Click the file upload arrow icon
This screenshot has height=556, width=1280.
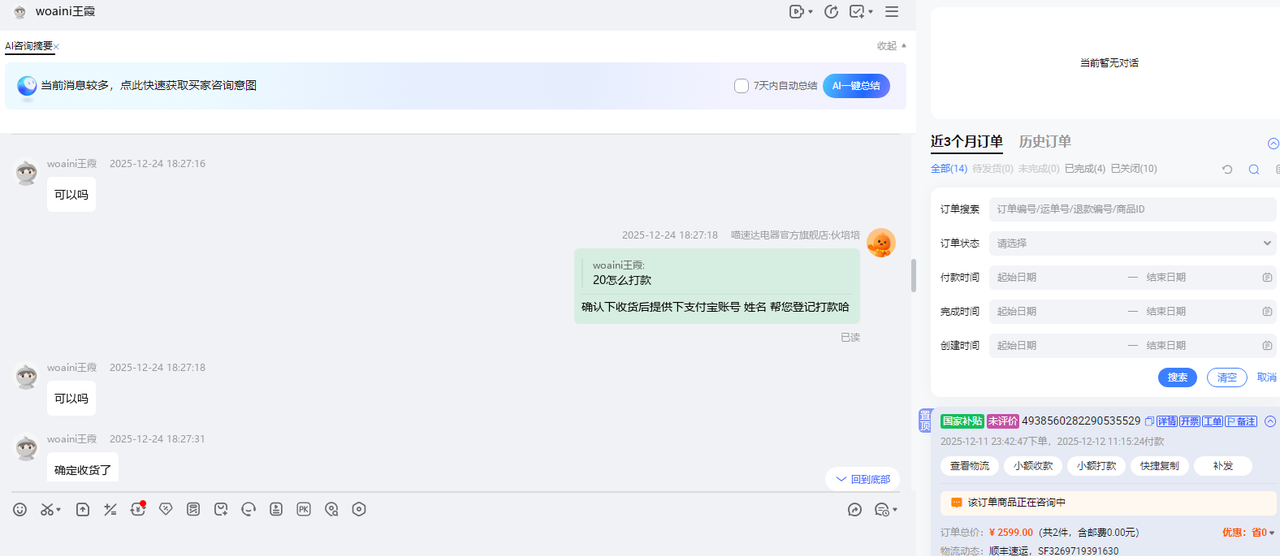tap(83, 509)
